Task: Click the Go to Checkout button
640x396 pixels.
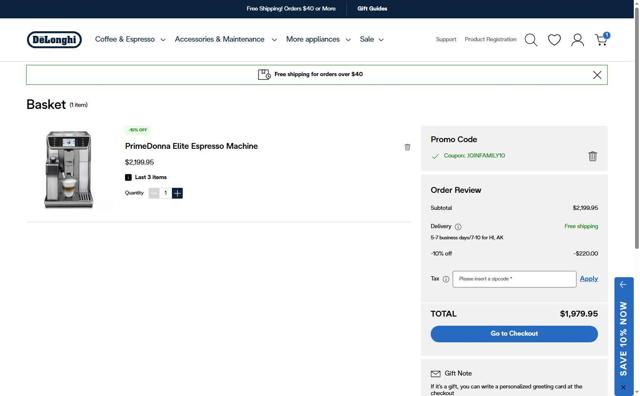Action: tap(514, 334)
